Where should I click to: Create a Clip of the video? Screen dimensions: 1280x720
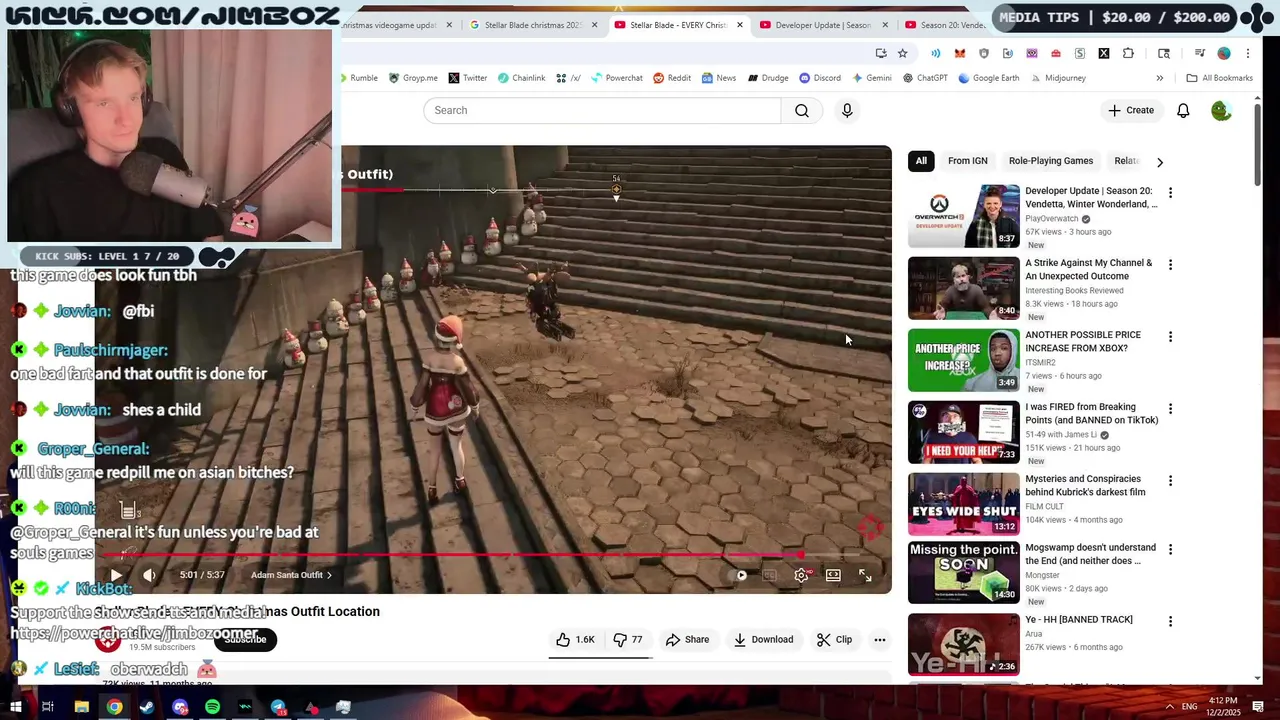point(834,640)
